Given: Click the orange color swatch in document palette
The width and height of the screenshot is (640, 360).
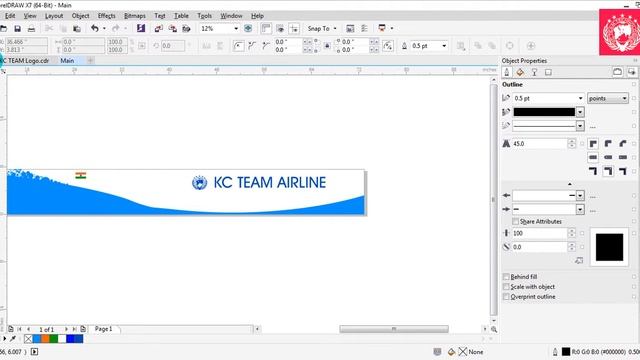Looking at the screenshot, I should (45, 338).
